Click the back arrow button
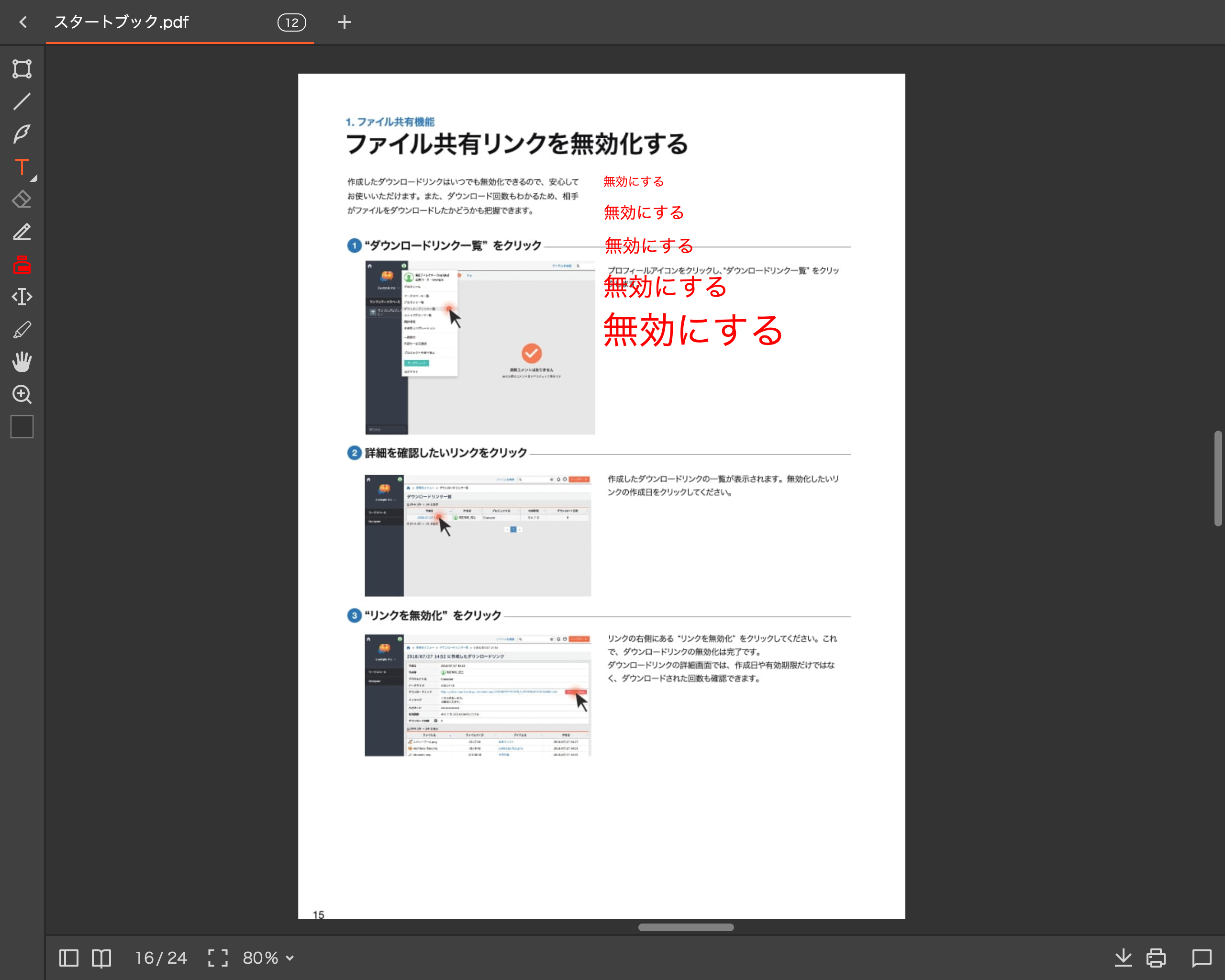 click(x=23, y=22)
